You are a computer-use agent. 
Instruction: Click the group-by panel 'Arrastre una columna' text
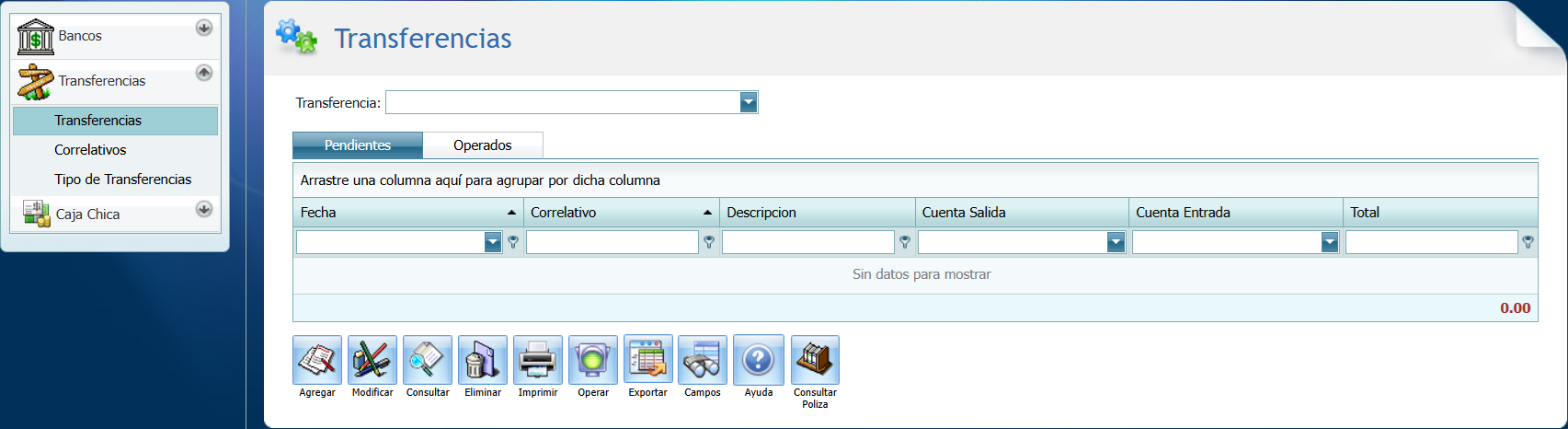tap(480, 180)
